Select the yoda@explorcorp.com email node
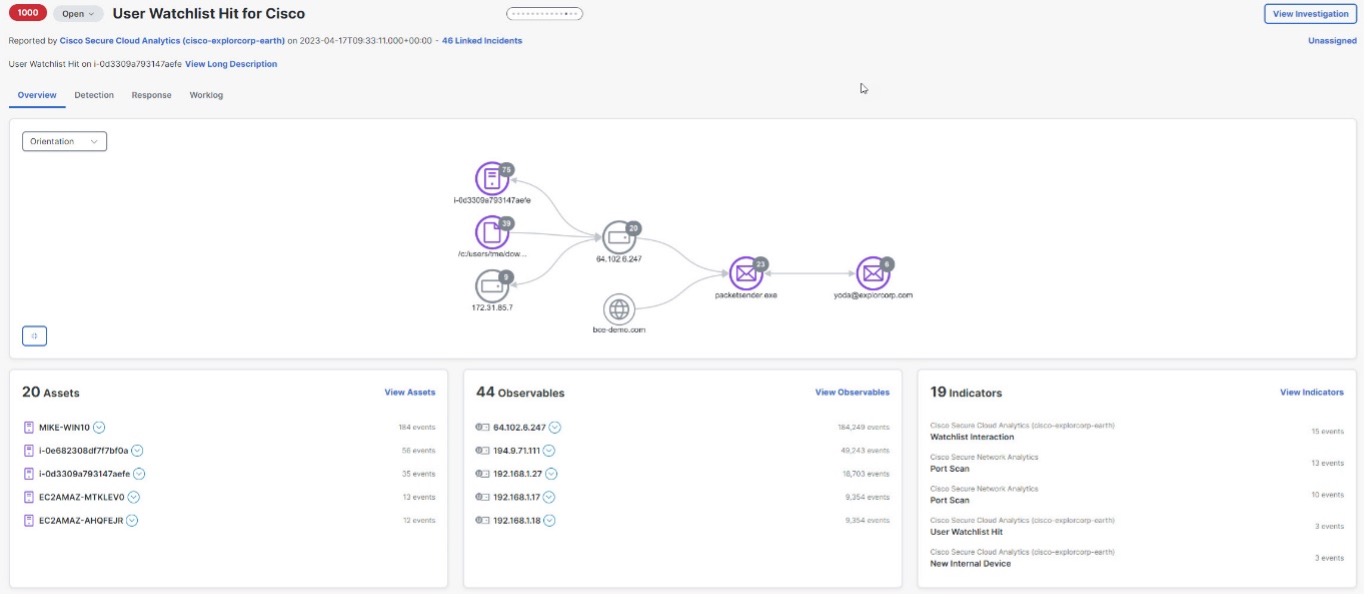The height and width of the screenshot is (598, 1368). 873,273
